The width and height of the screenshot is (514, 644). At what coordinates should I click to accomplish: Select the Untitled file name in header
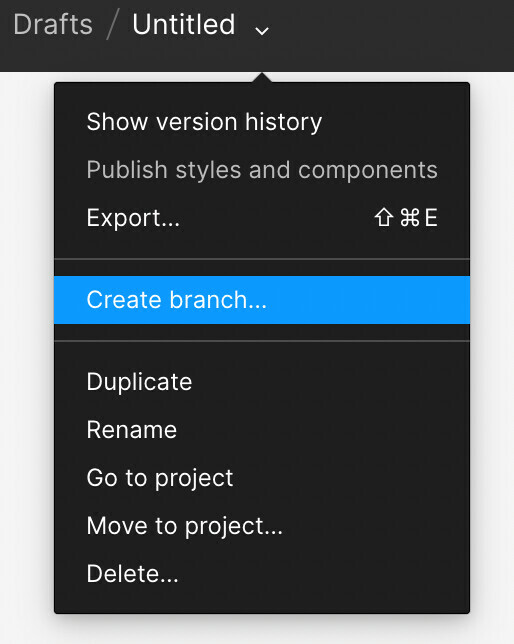pos(184,24)
